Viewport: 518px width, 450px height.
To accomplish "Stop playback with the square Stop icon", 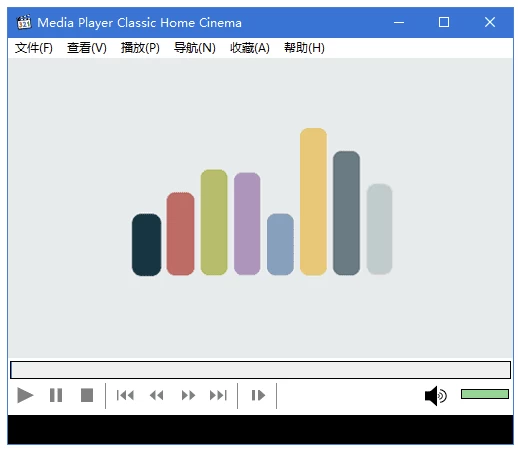I will click(87, 395).
